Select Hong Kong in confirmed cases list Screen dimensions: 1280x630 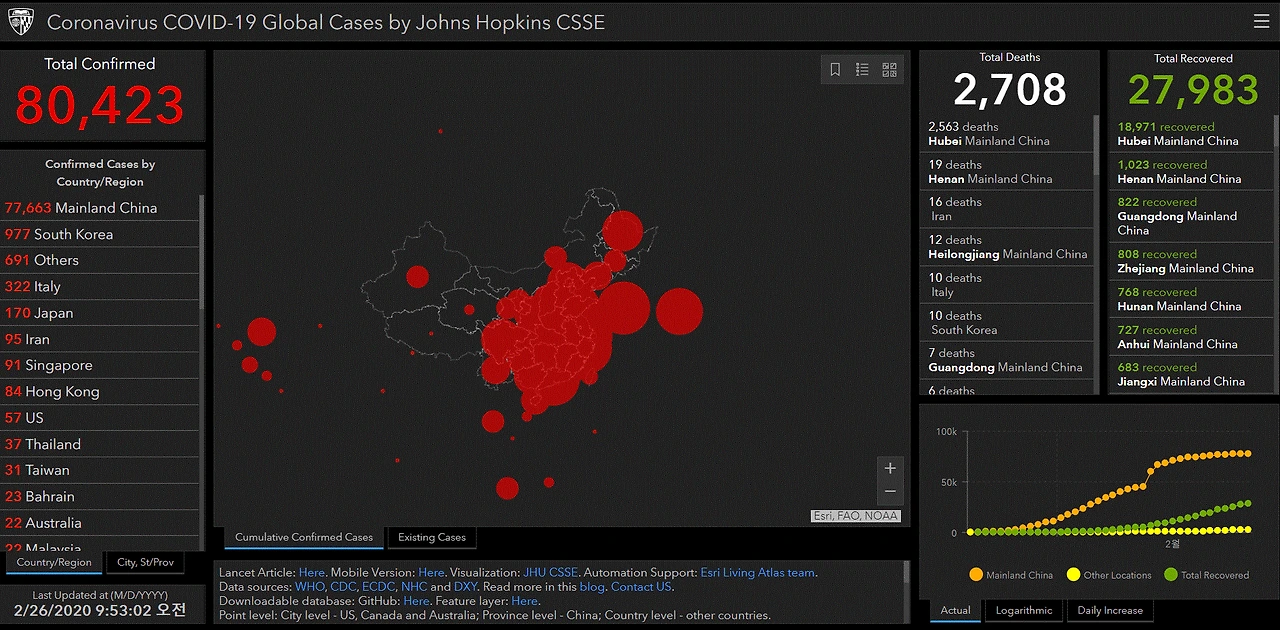(100, 392)
